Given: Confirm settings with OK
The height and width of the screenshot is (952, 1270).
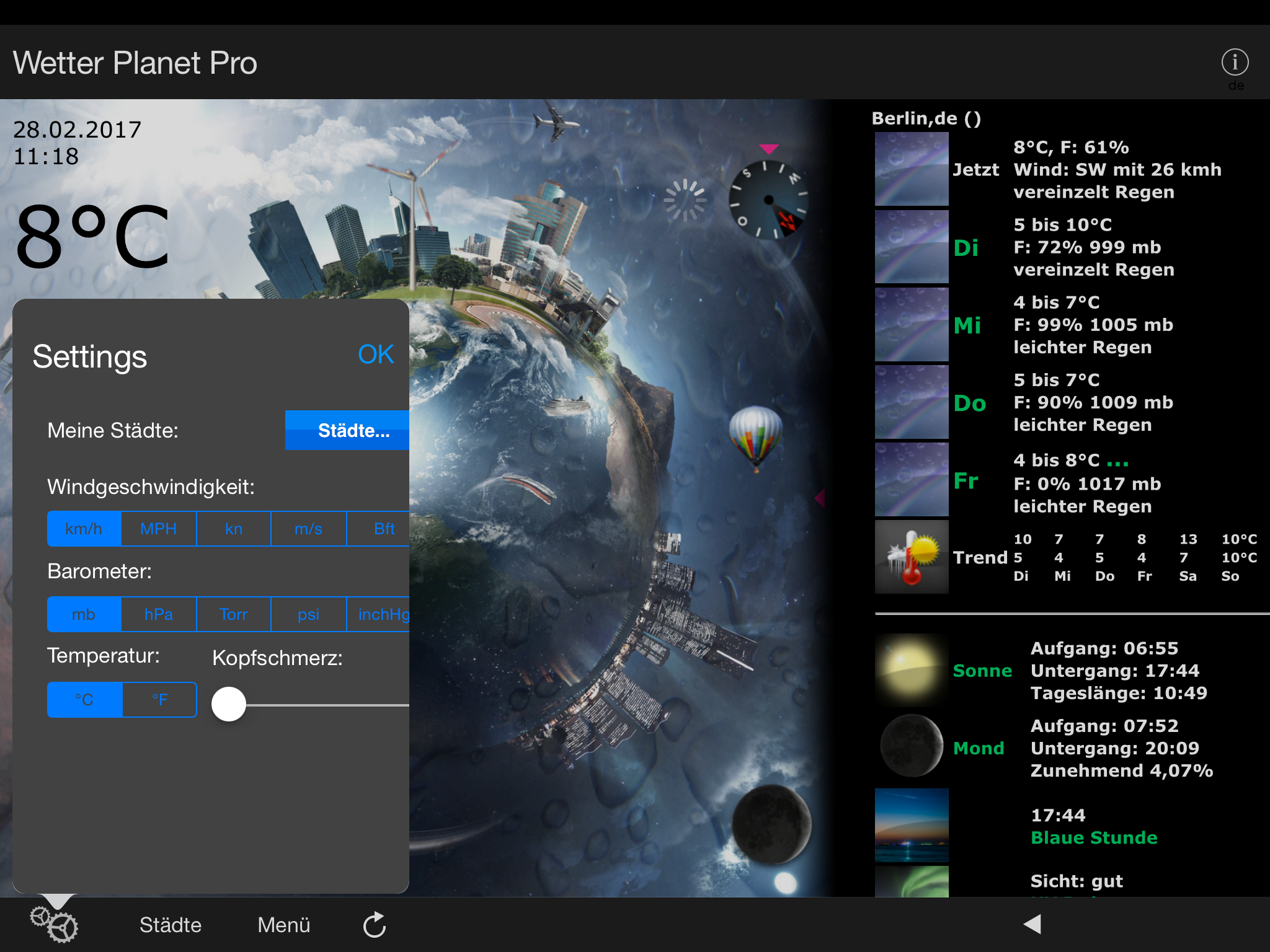Looking at the screenshot, I should point(376,355).
